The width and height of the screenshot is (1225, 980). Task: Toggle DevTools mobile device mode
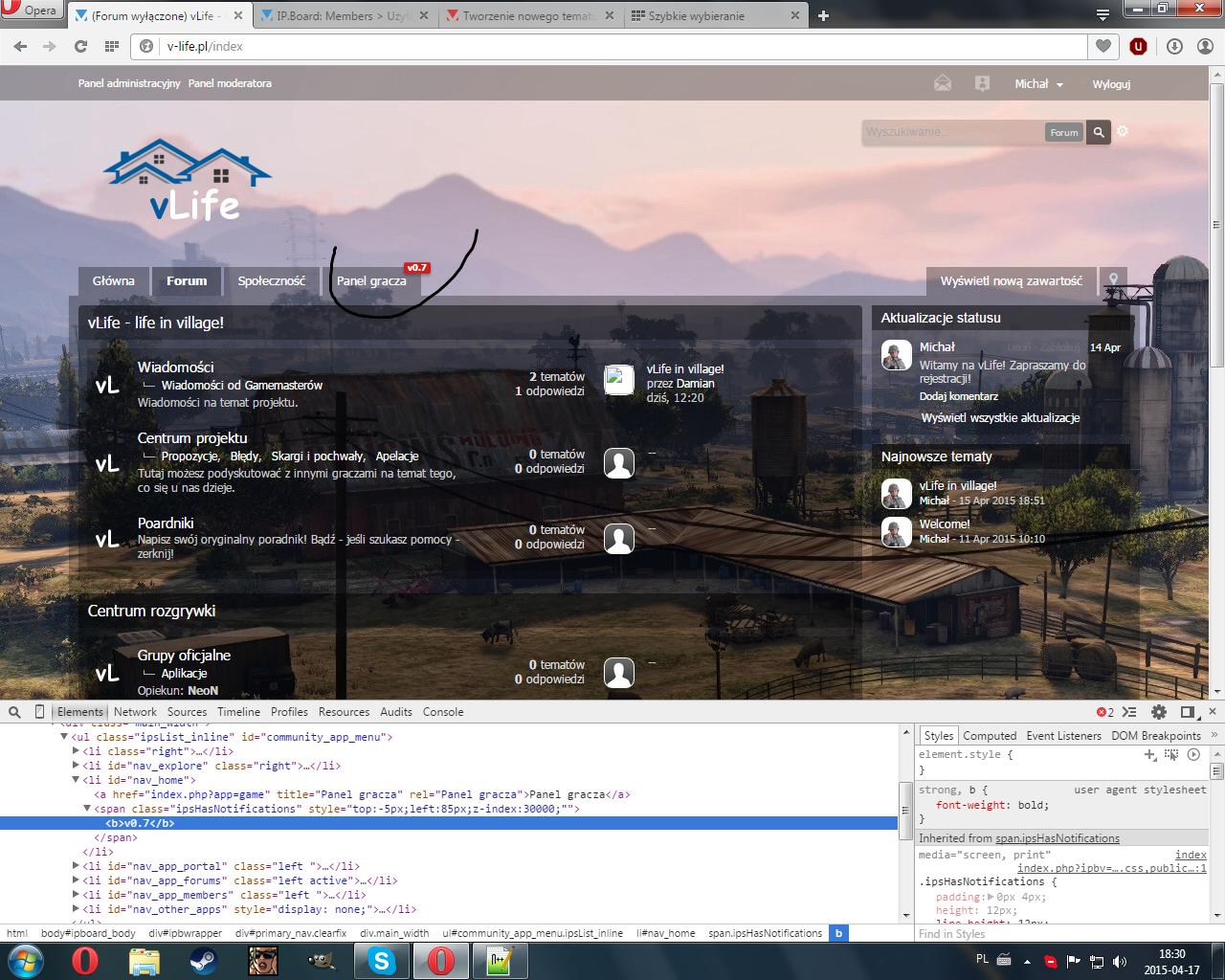(x=39, y=712)
